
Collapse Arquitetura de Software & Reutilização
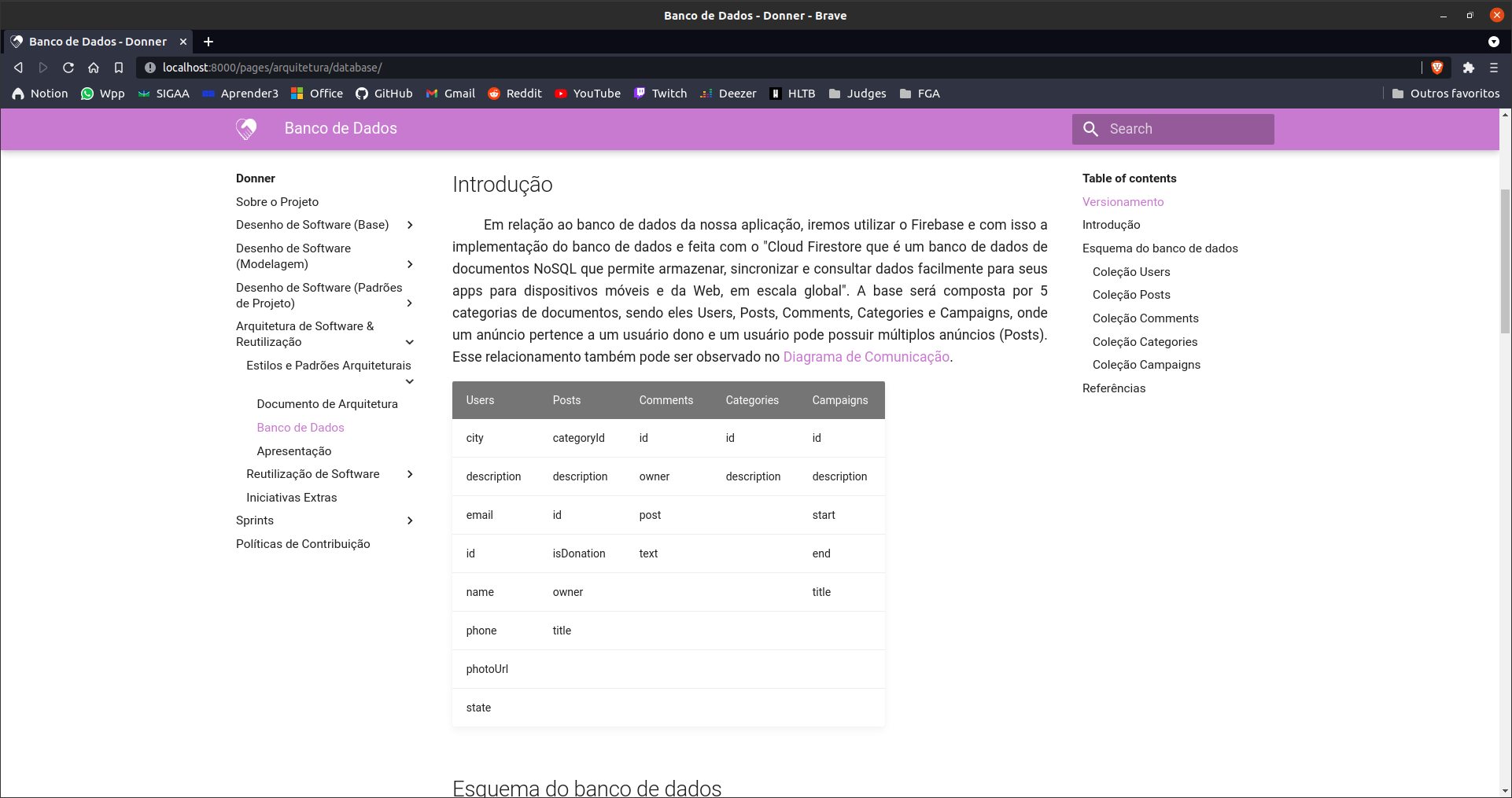(x=410, y=342)
